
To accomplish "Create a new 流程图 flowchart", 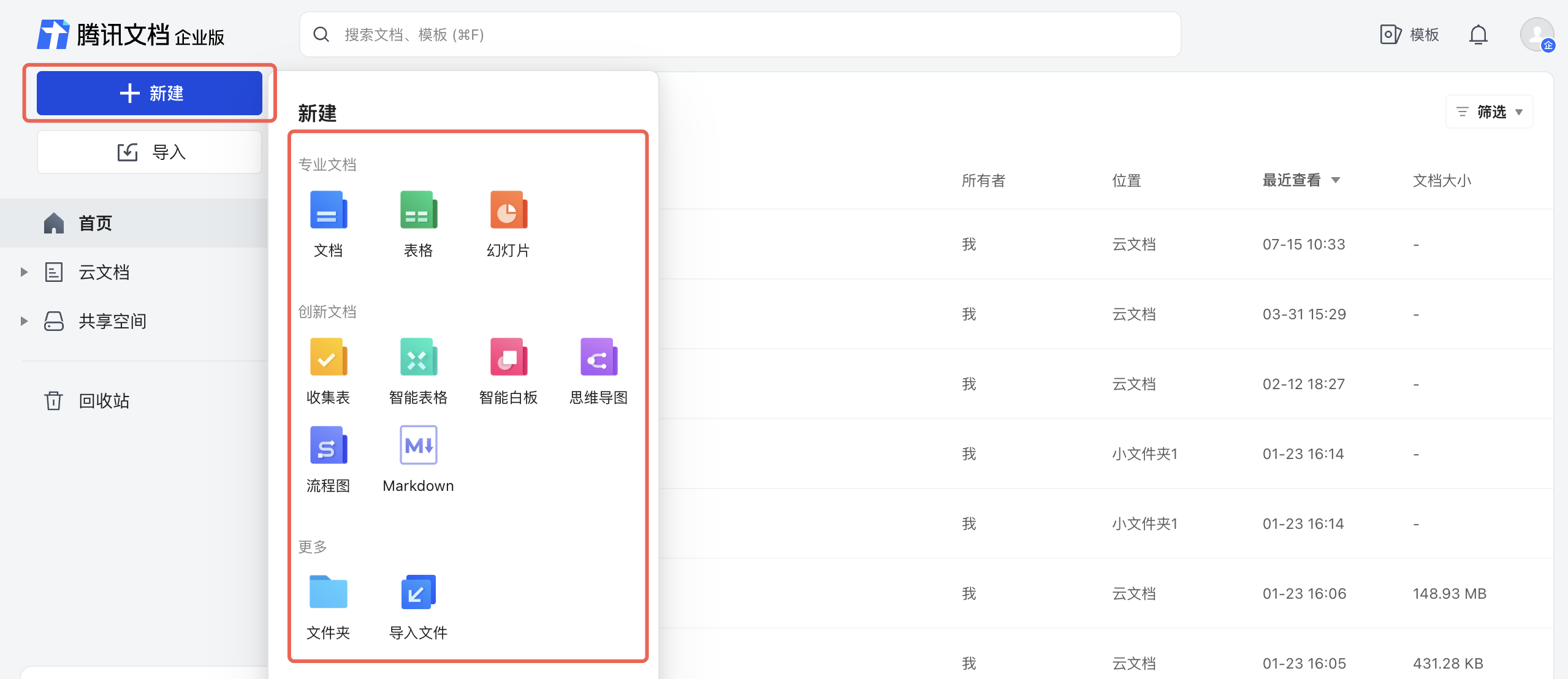I will [328, 446].
